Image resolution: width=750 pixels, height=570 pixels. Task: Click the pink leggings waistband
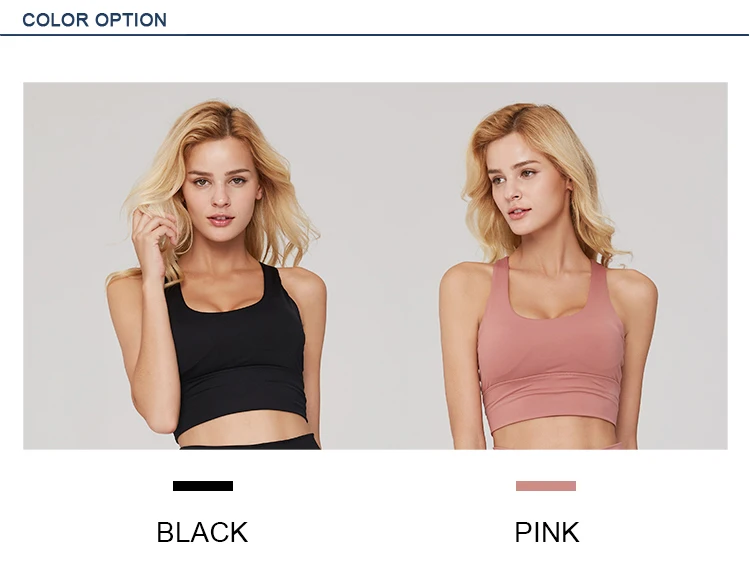coord(558,446)
